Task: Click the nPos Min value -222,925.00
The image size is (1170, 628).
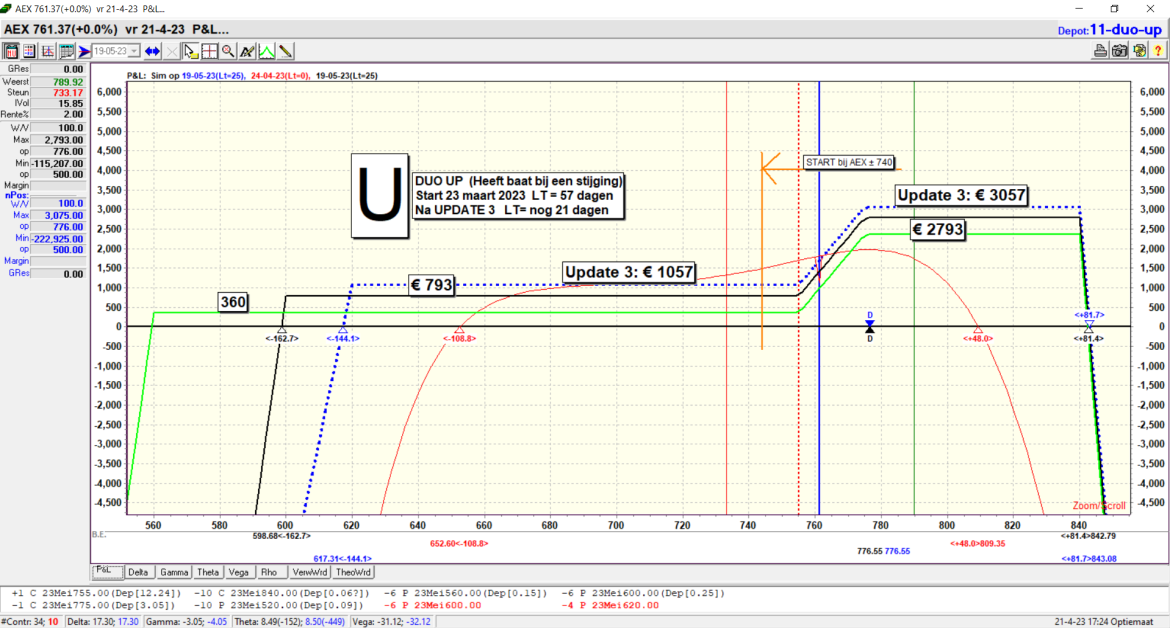Action: pyautogui.click(x=57, y=239)
